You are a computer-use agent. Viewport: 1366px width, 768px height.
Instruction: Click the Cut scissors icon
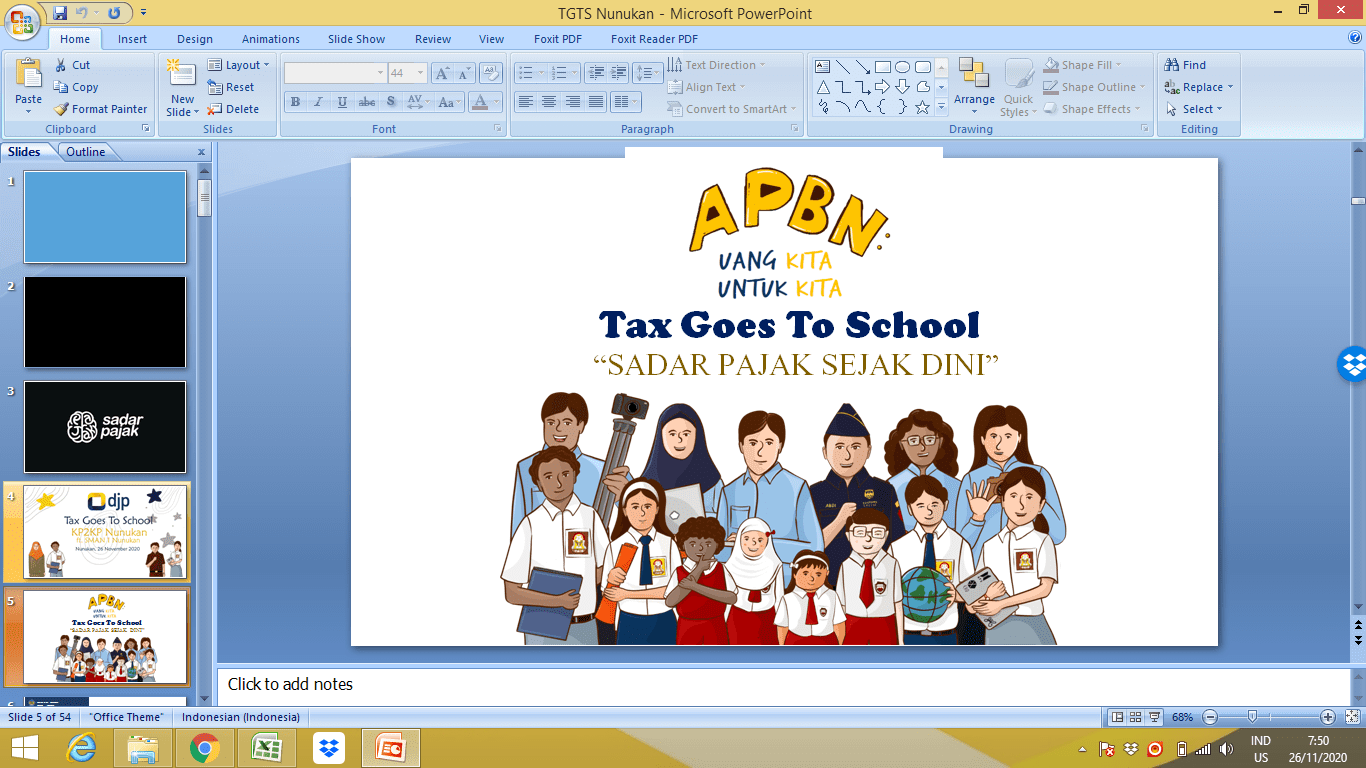[61, 65]
